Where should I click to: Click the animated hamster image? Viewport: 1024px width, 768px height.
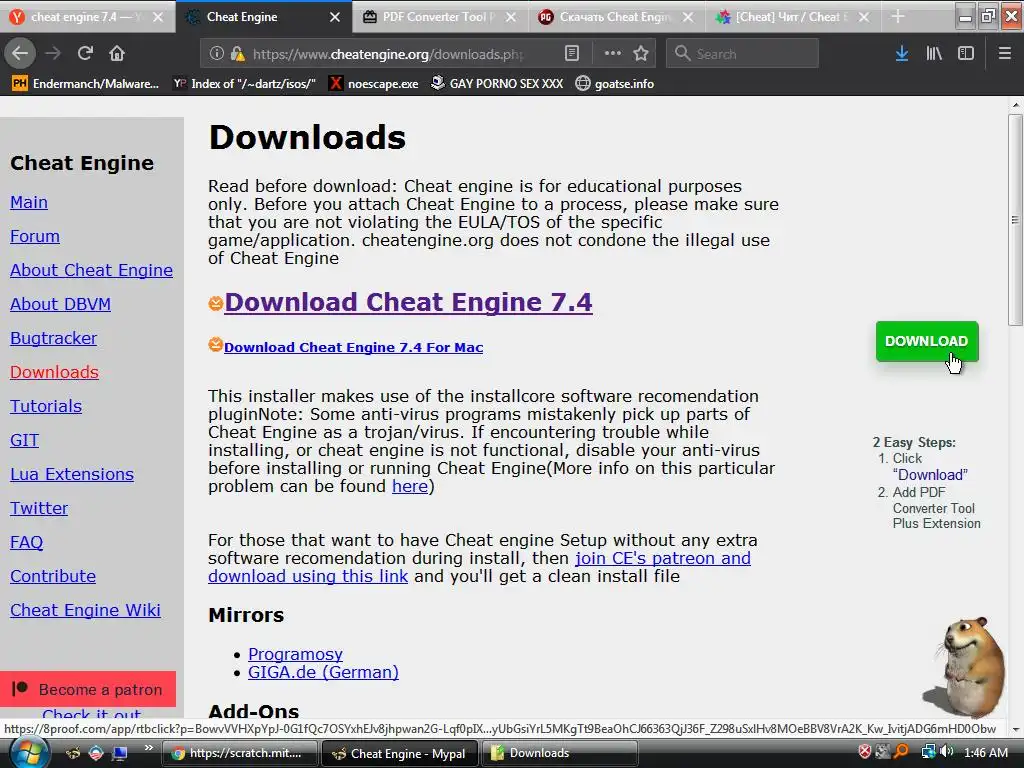pos(966,666)
